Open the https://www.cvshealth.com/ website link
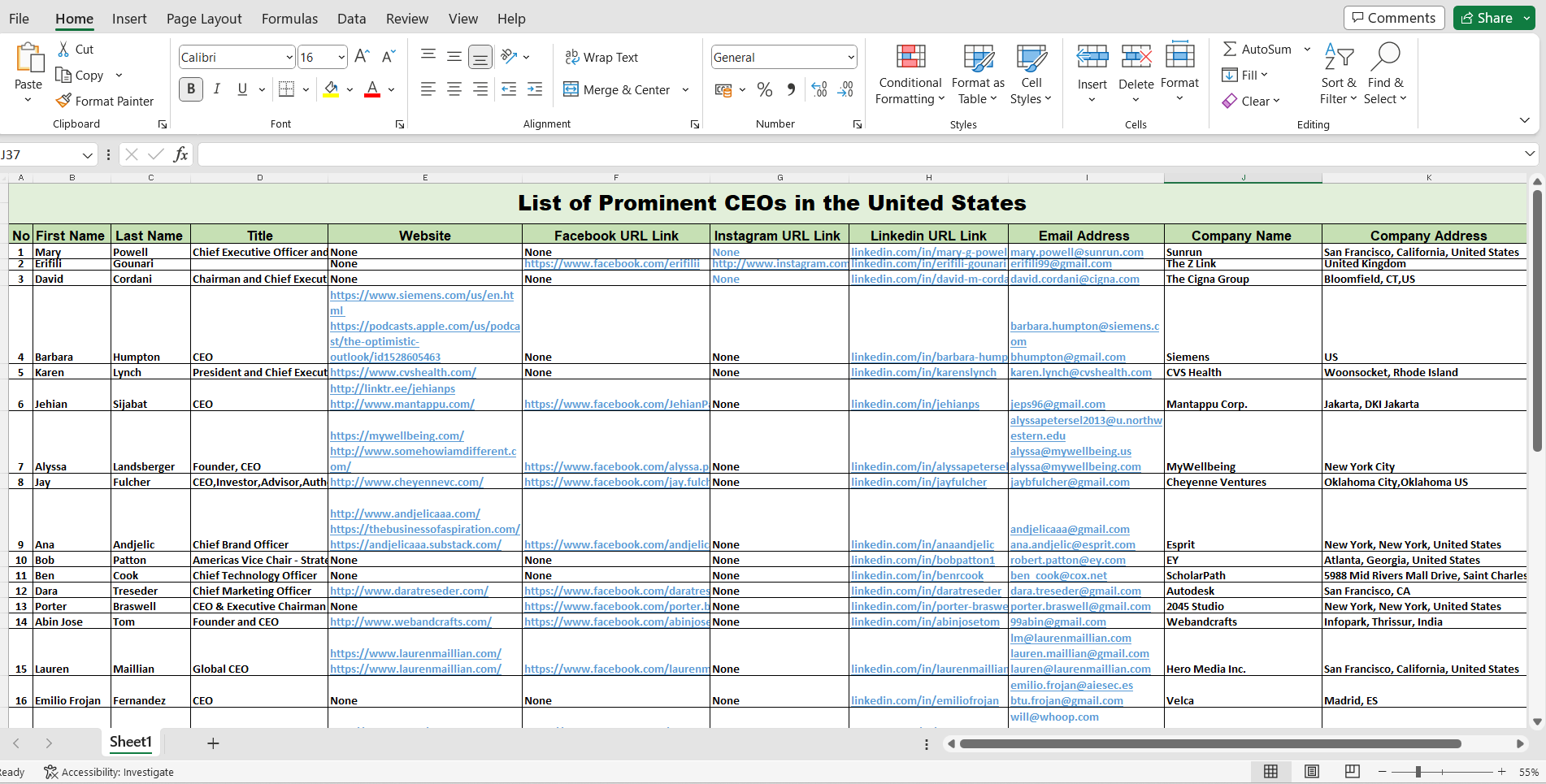 403,372
